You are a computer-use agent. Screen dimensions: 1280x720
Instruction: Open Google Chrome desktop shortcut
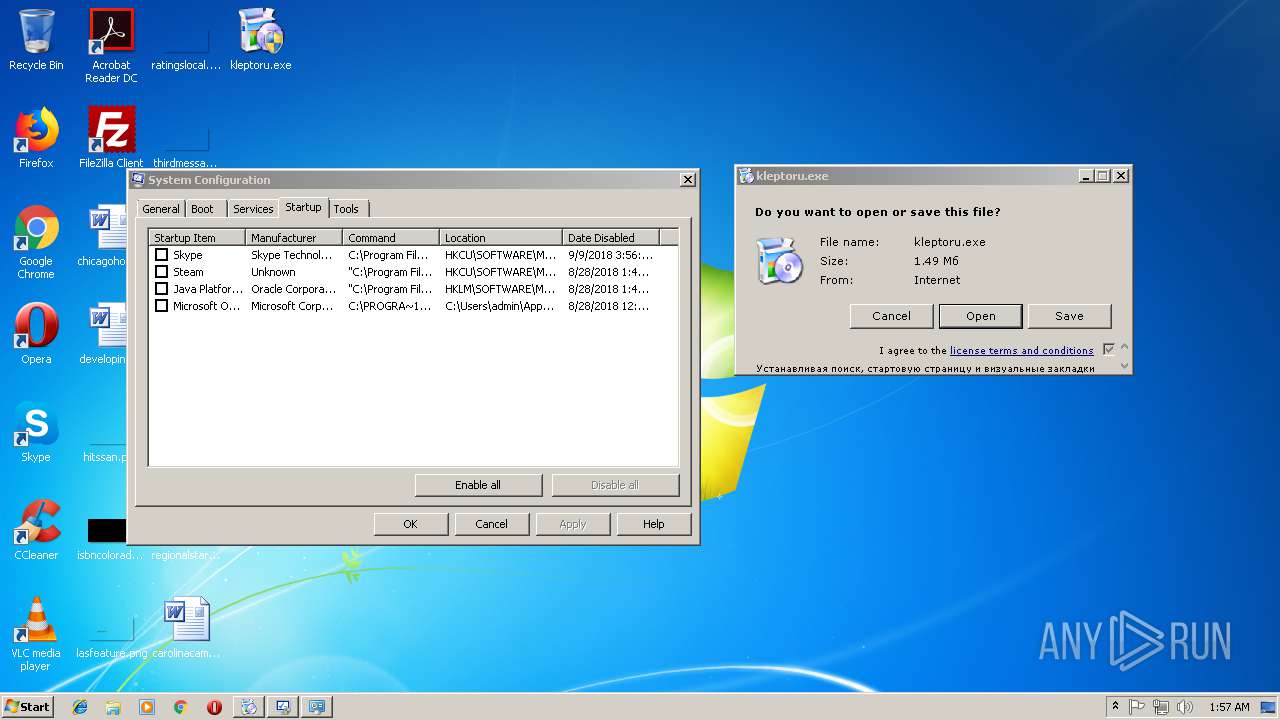36,242
